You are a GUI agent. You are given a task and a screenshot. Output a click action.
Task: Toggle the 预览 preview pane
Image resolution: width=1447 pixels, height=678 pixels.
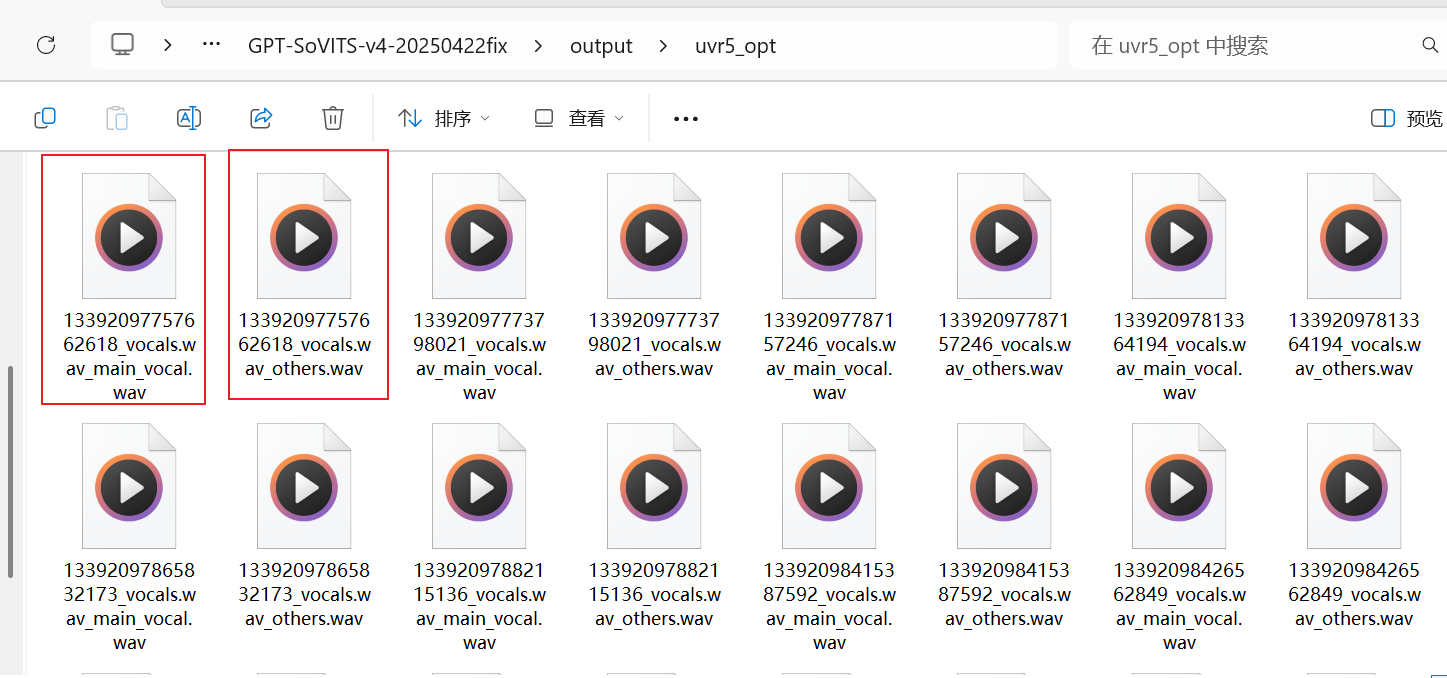coord(1407,118)
